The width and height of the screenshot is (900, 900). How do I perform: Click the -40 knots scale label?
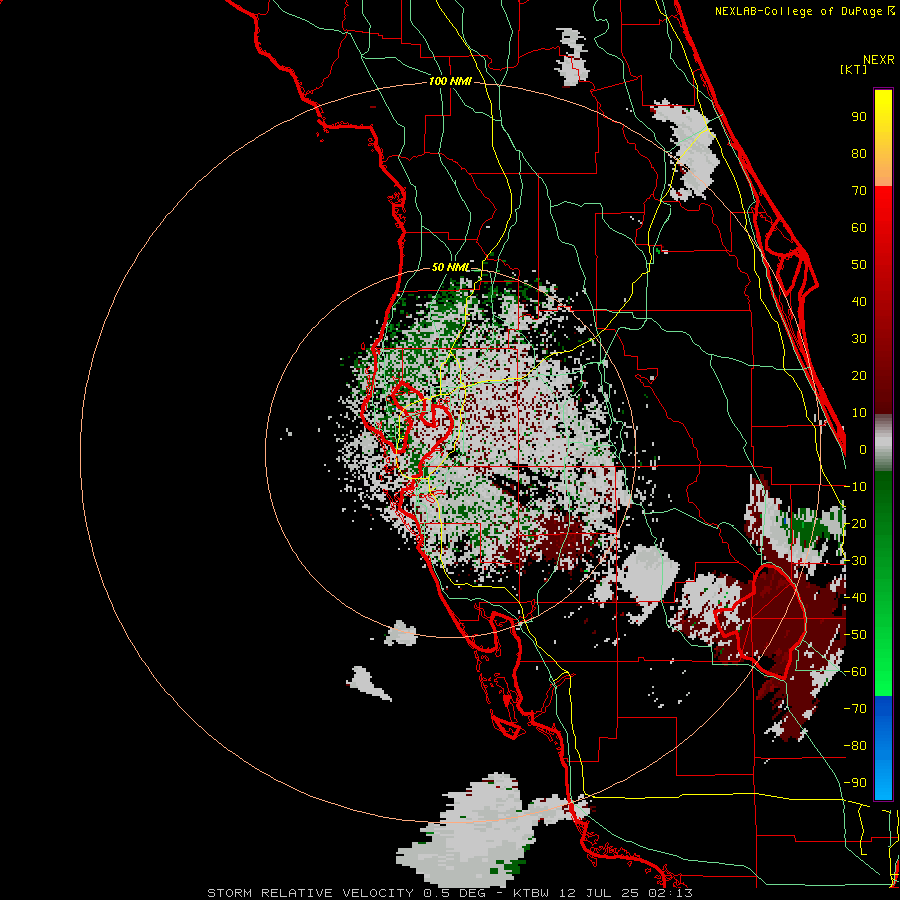coord(855,598)
